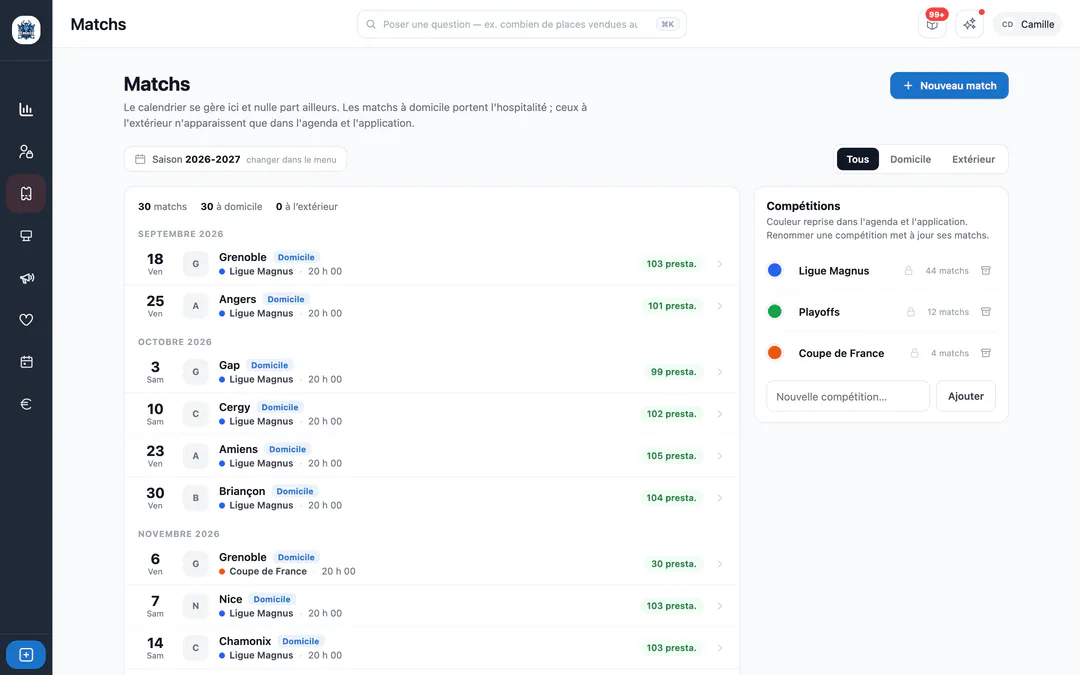Open the 30 presta. badge for Grenoble

pyautogui.click(x=674, y=564)
